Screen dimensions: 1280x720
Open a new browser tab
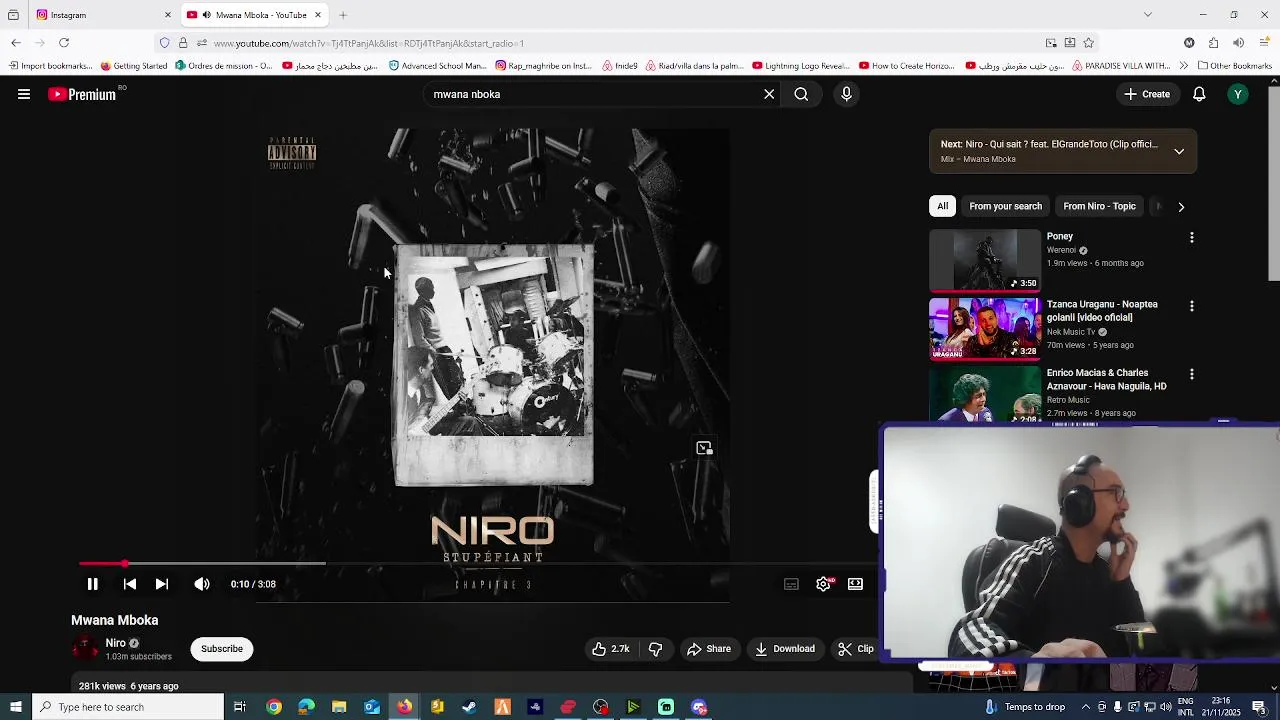pos(343,15)
